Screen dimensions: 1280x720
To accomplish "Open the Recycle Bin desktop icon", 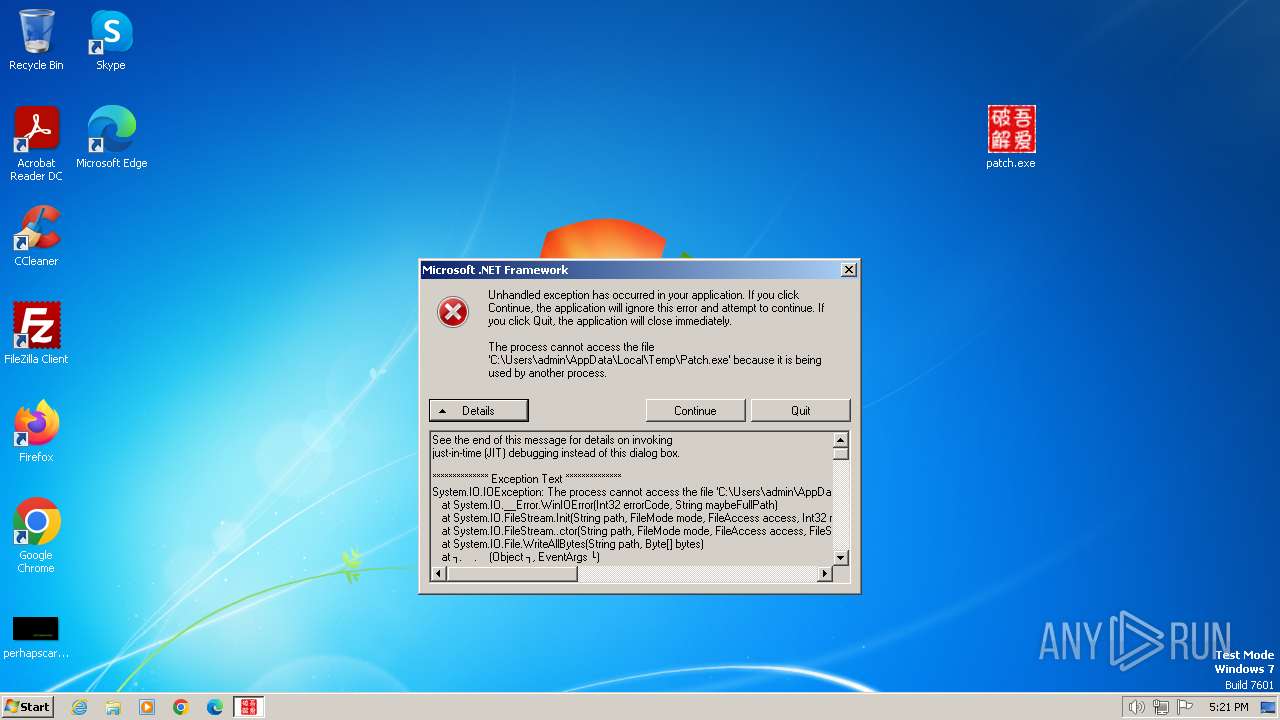I will pos(36,40).
